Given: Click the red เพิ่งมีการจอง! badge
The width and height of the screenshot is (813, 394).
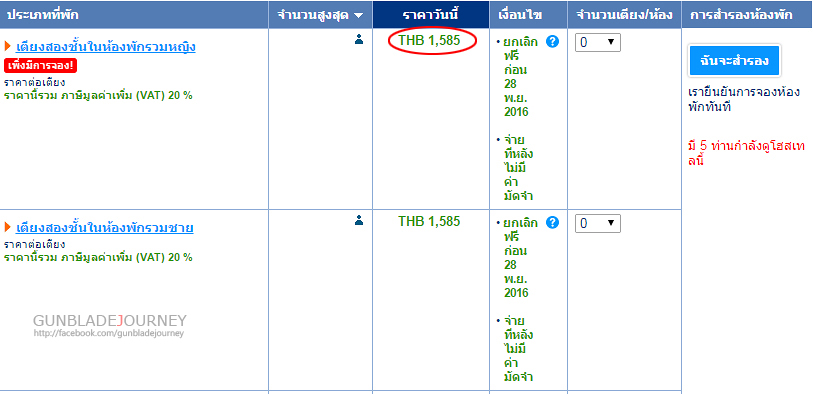Looking at the screenshot, I should pos(40,66).
